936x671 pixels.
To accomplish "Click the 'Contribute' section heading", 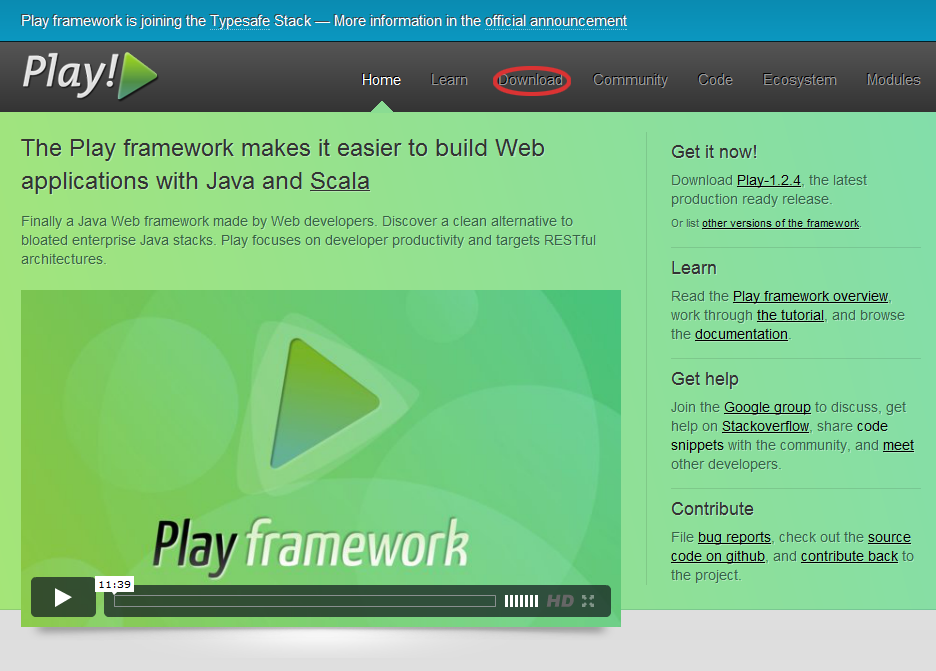I will pos(712,509).
